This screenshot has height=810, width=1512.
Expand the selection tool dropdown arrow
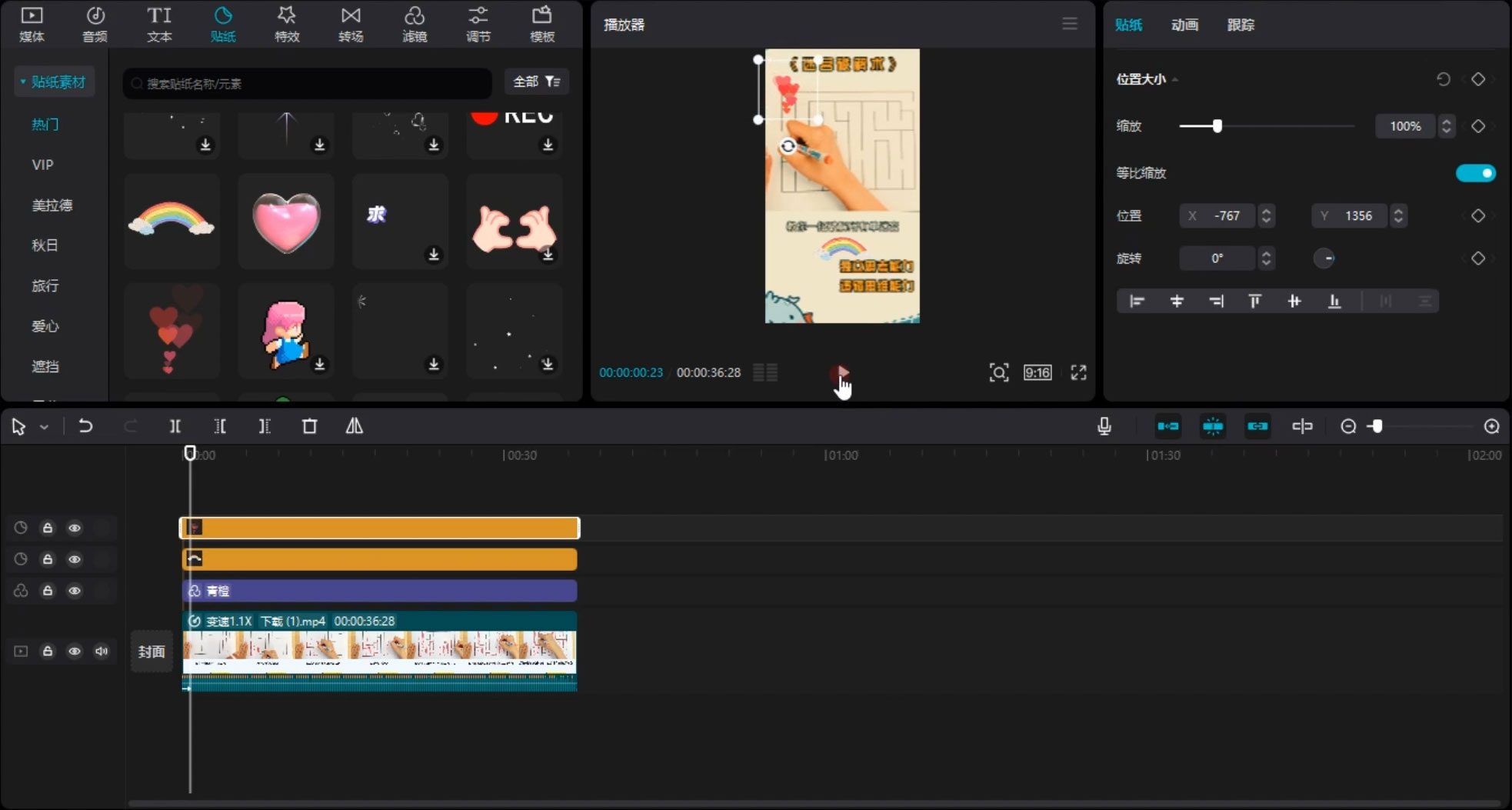tap(44, 427)
